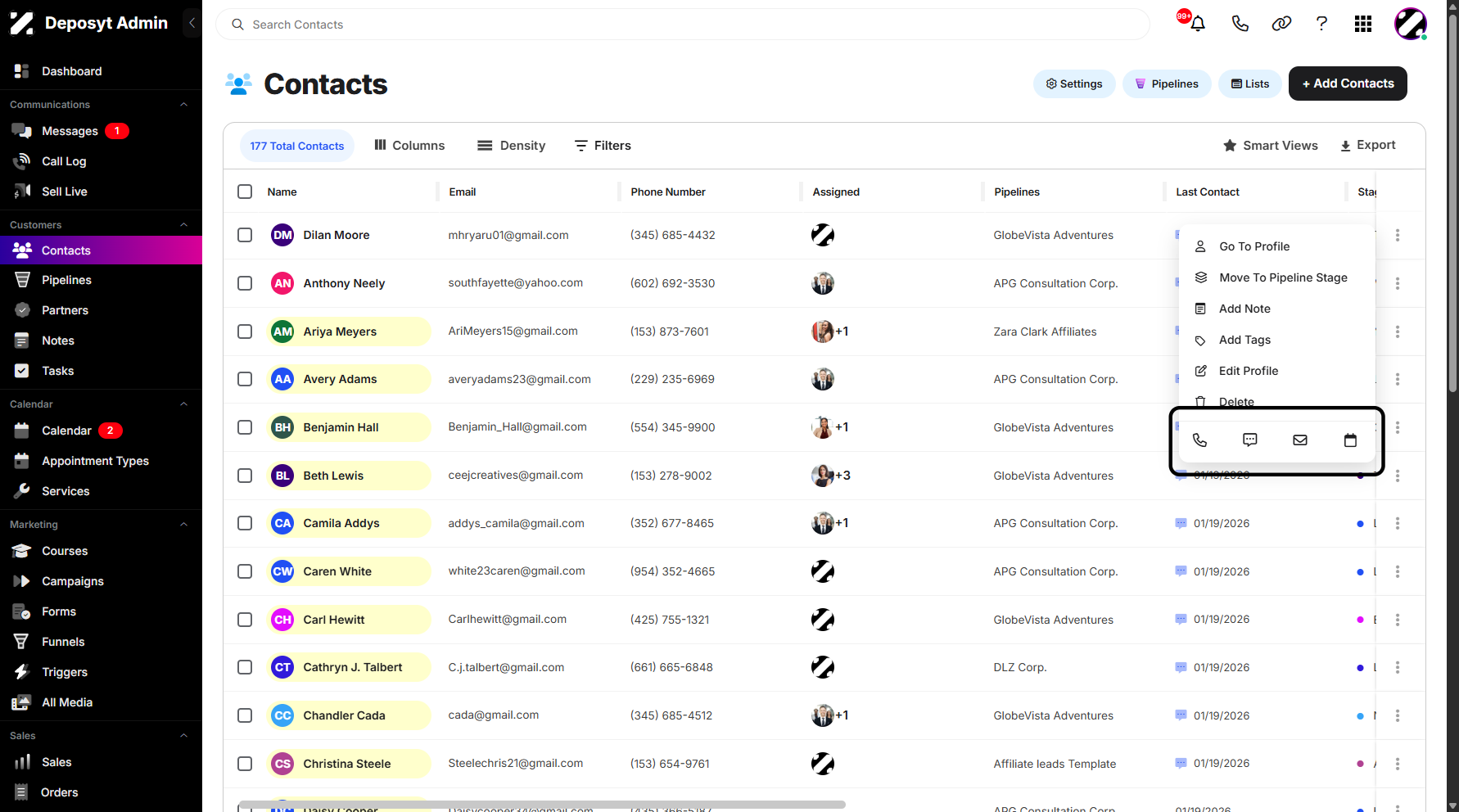Open the help question mark icon
1459x812 pixels.
pyautogui.click(x=1321, y=24)
